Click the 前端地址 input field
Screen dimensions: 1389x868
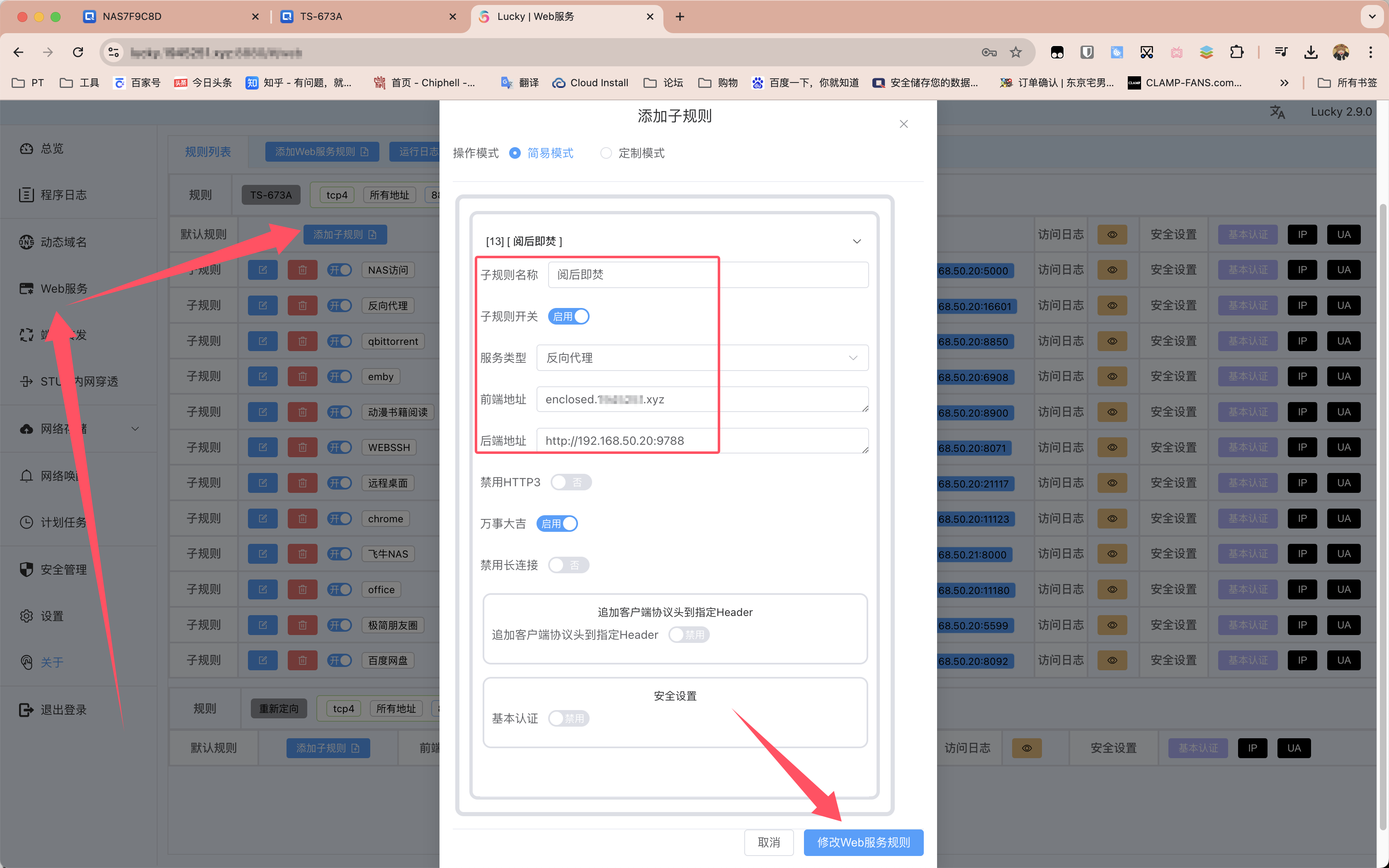[702, 399]
